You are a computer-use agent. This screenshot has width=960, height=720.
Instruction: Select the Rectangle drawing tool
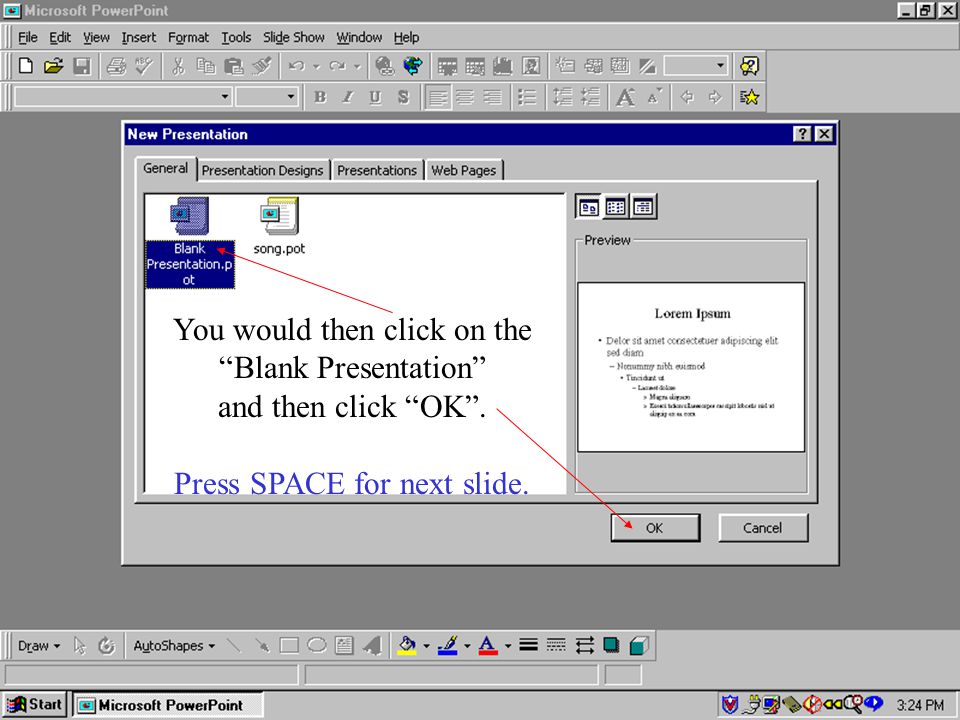(x=289, y=645)
